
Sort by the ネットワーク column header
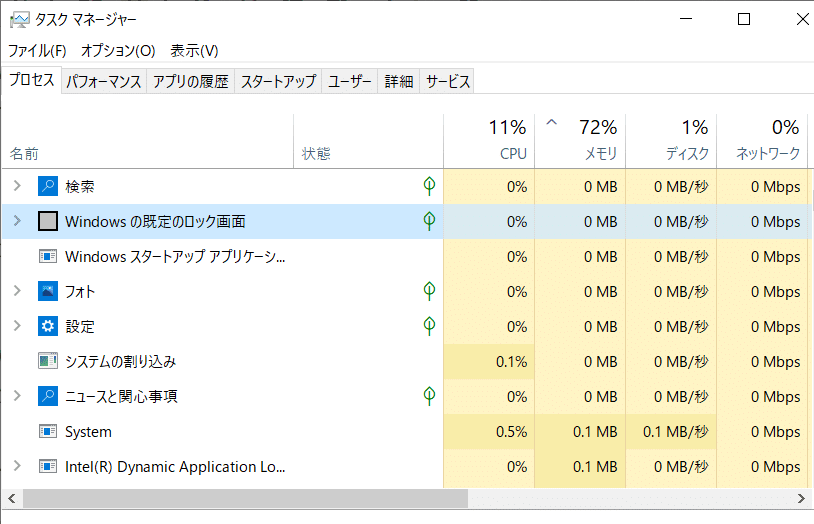tap(762, 141)
